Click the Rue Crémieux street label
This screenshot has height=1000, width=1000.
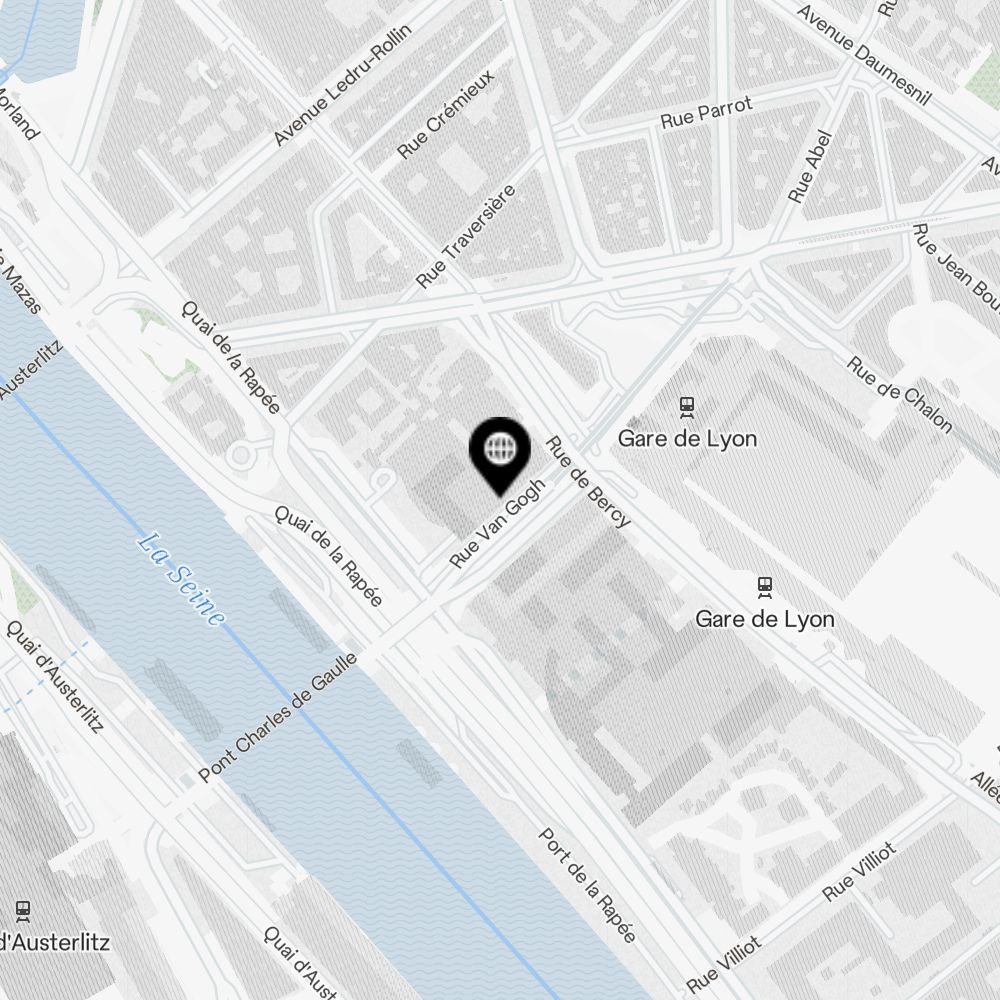[445, 114]
